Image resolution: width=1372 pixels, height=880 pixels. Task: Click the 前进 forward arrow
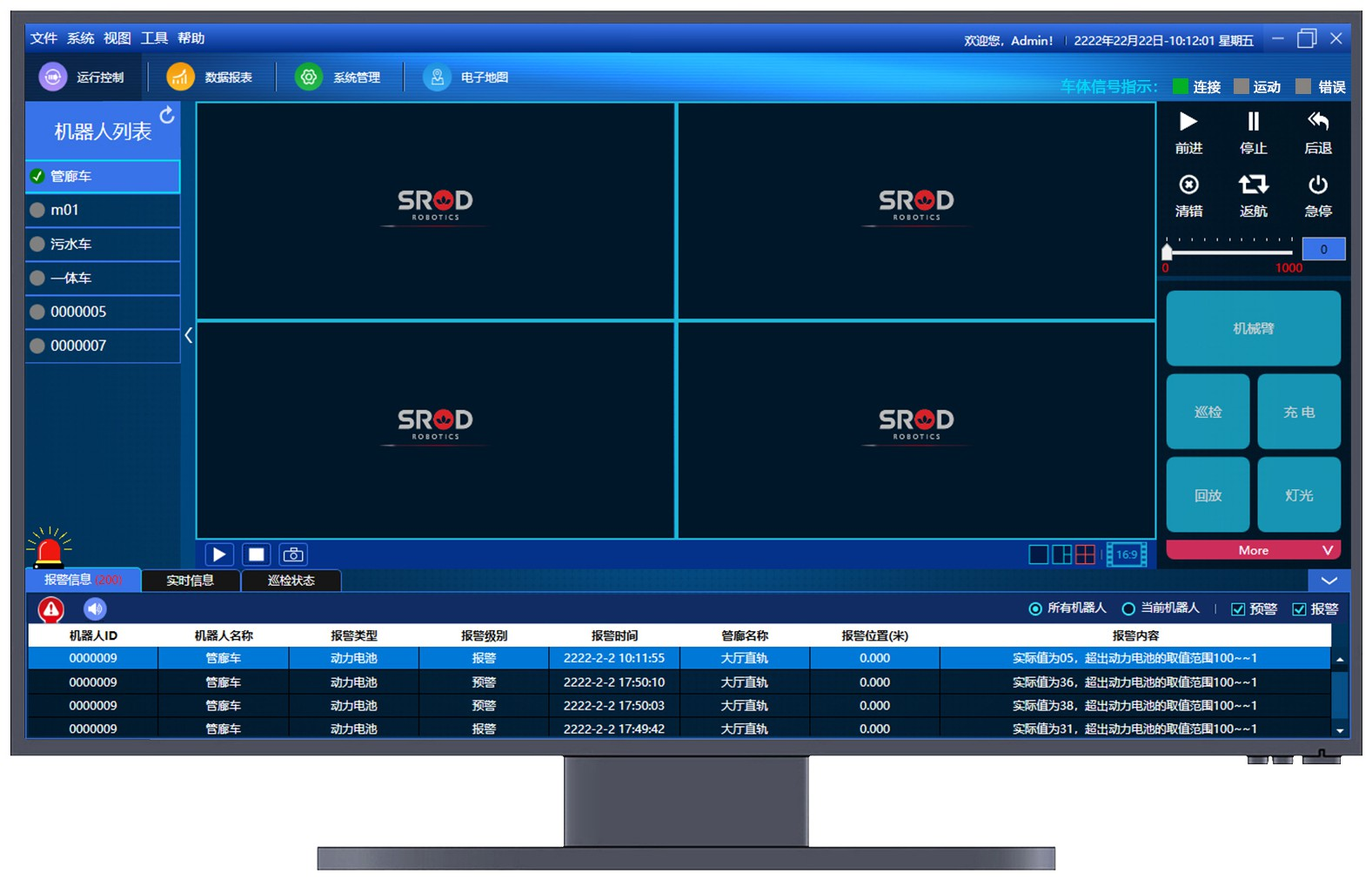tap(1188, 122)
